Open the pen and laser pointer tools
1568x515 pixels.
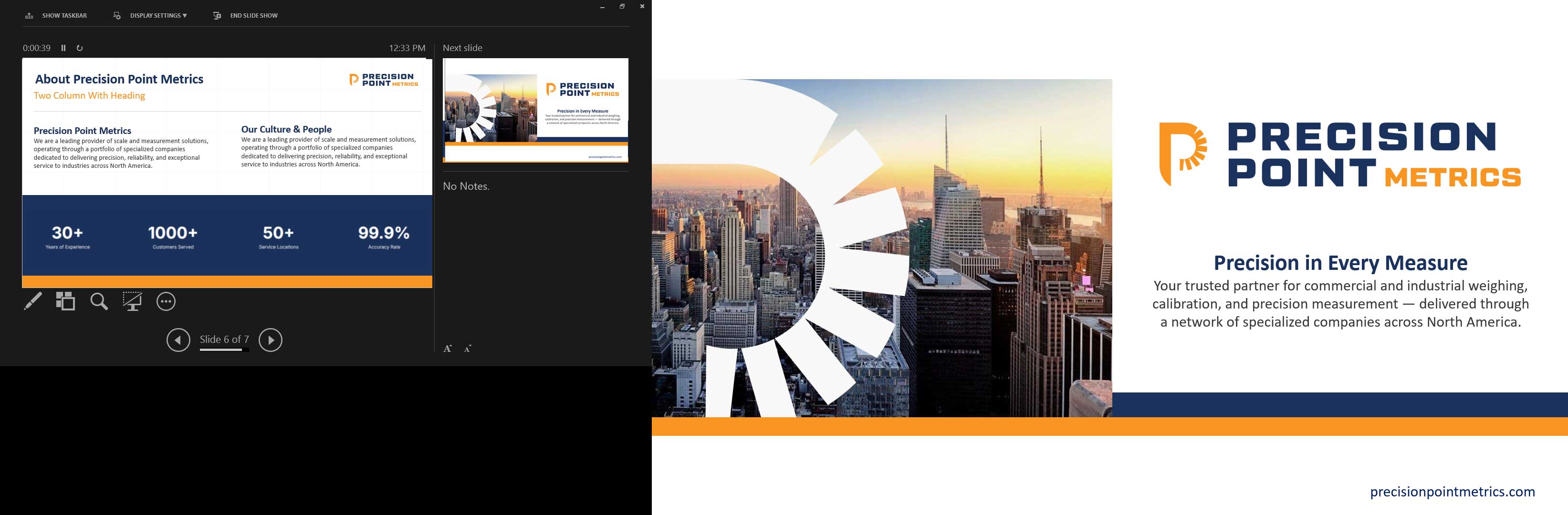(33, 301)
